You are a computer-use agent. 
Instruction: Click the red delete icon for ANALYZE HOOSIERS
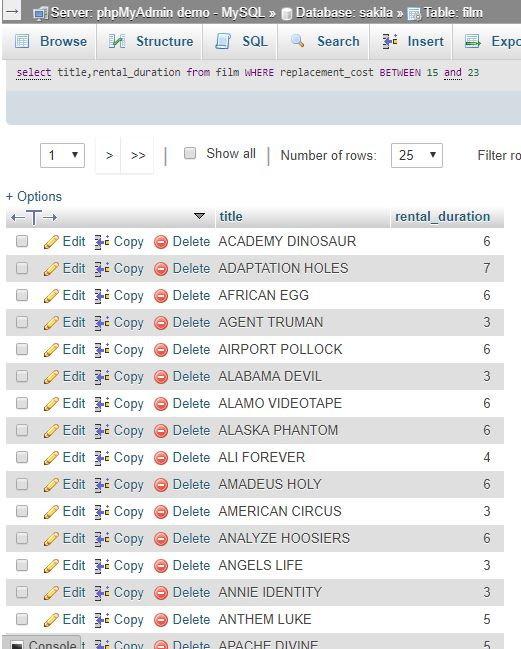[161, 539]
